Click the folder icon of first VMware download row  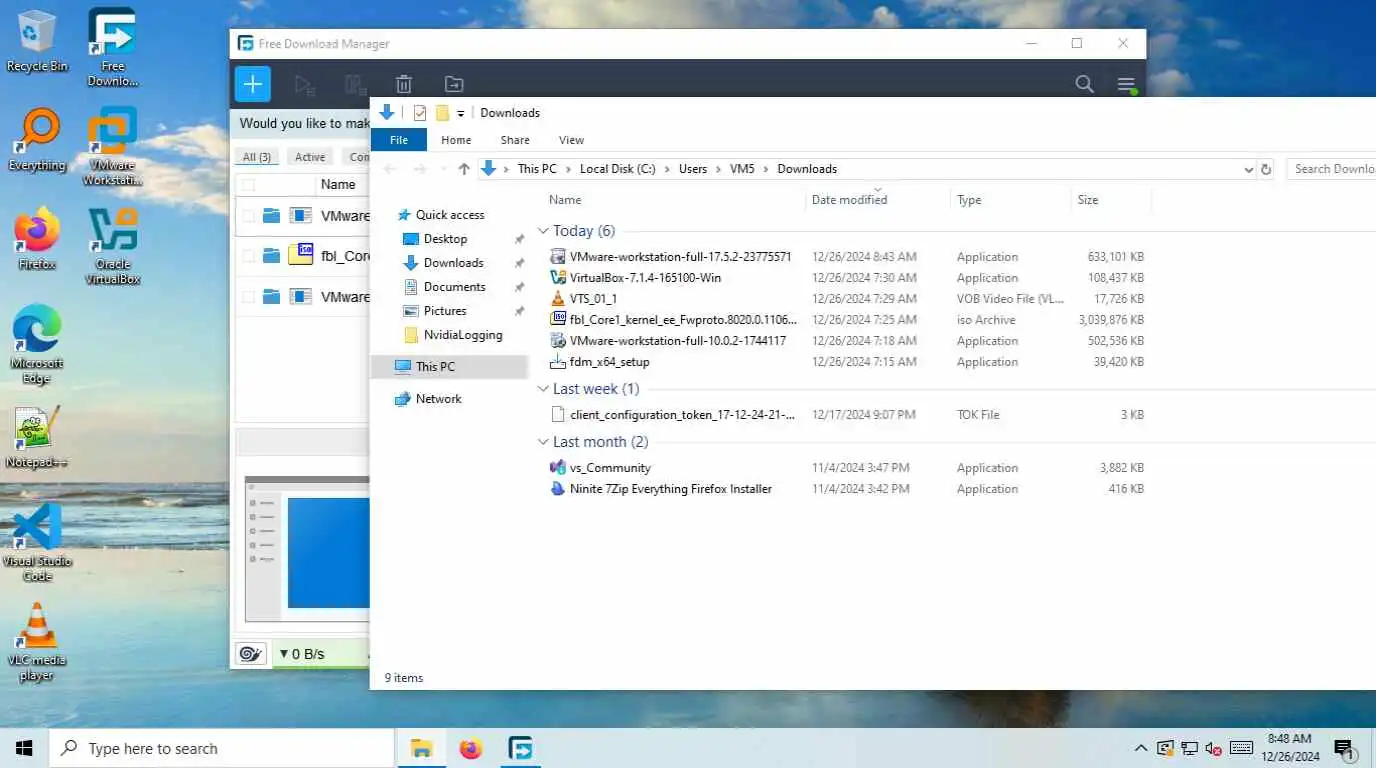271,215
